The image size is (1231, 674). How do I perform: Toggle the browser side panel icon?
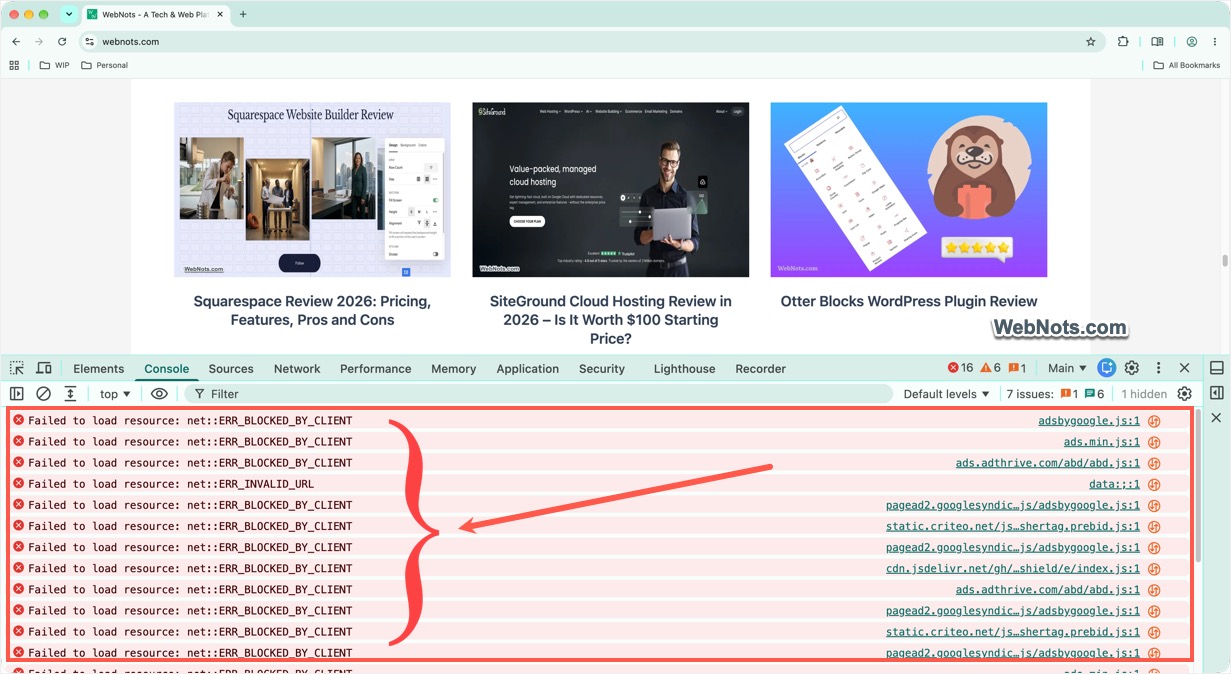[1157, 42]
